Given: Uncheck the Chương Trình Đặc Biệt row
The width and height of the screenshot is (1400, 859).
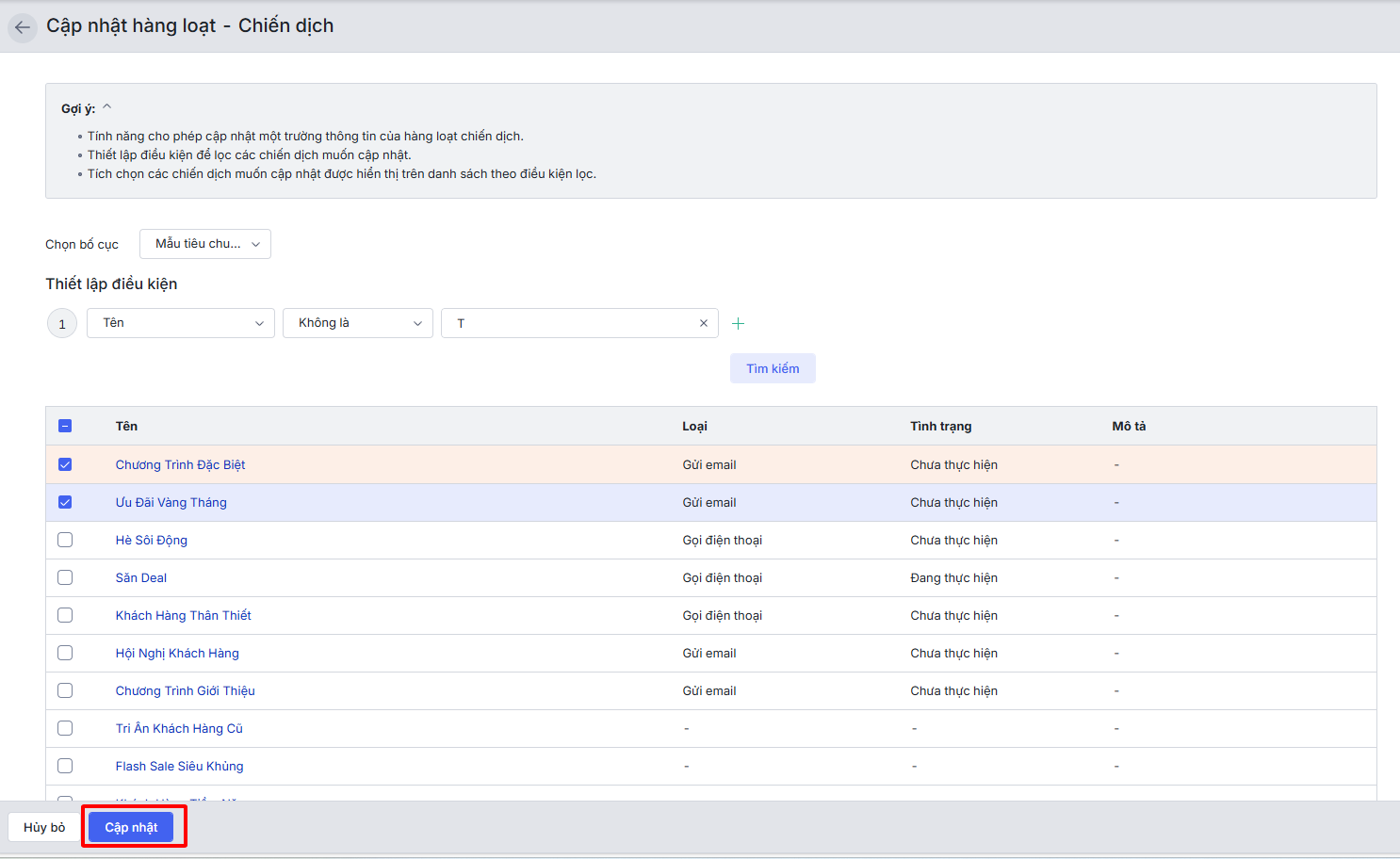Looking at the screenshot, I should coord(65,464).
